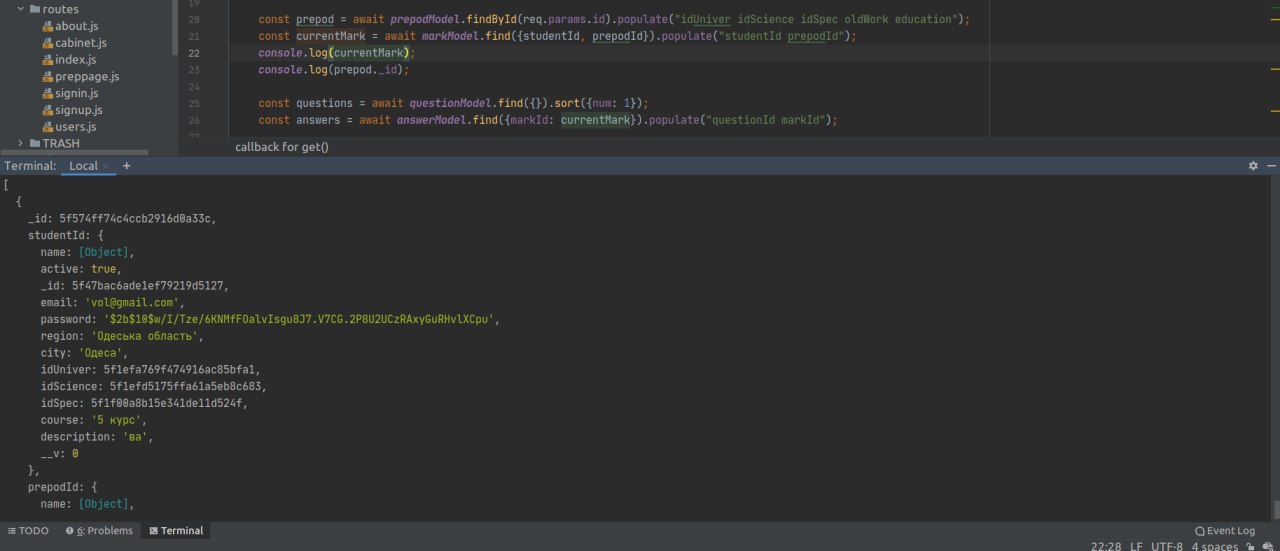This screenshot has height=551, width=1280.
Task: Close the Local terminal tab
Action: [106, 166]
